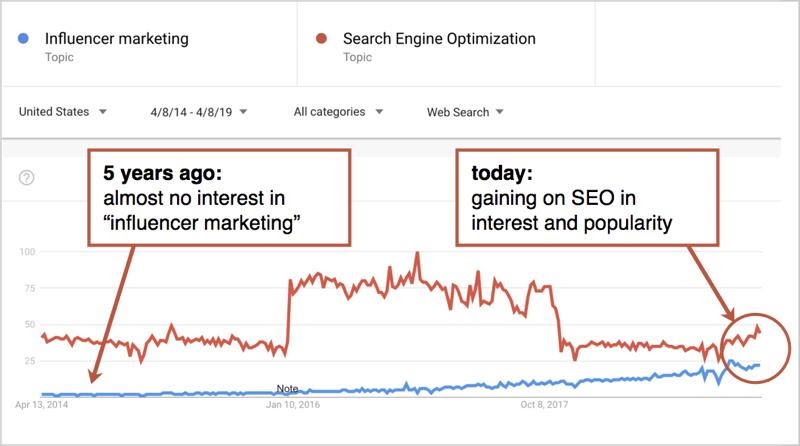Click the arrow triangle beside United States
Viewport: 800px width, 446px height.
103,111
